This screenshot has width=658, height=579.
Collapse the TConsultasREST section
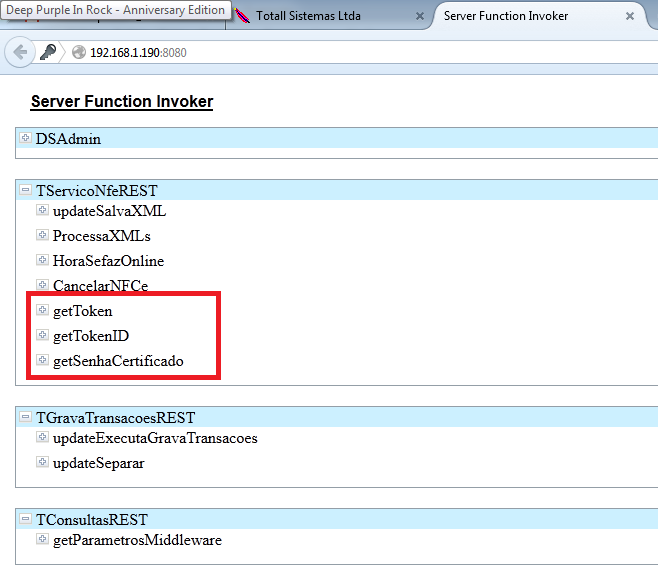coord(25,519)
